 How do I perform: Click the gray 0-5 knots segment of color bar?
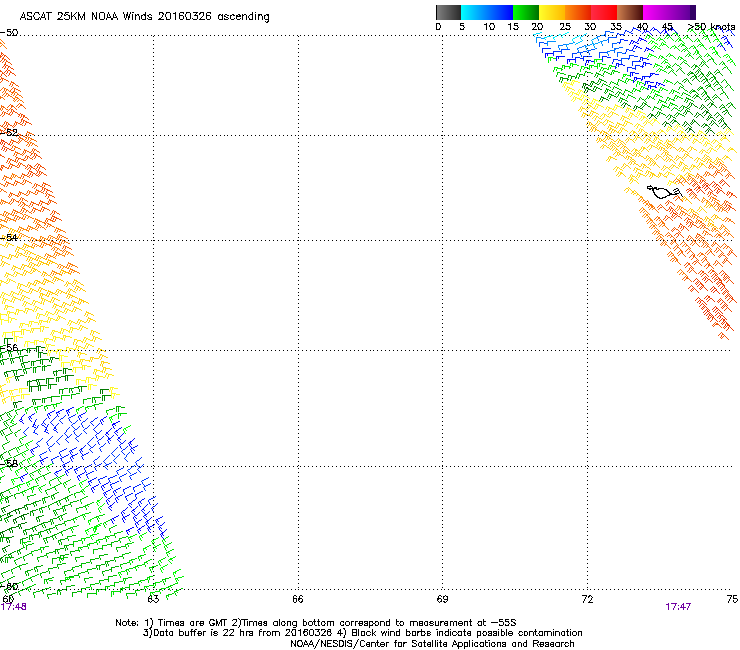click(448, 12)
